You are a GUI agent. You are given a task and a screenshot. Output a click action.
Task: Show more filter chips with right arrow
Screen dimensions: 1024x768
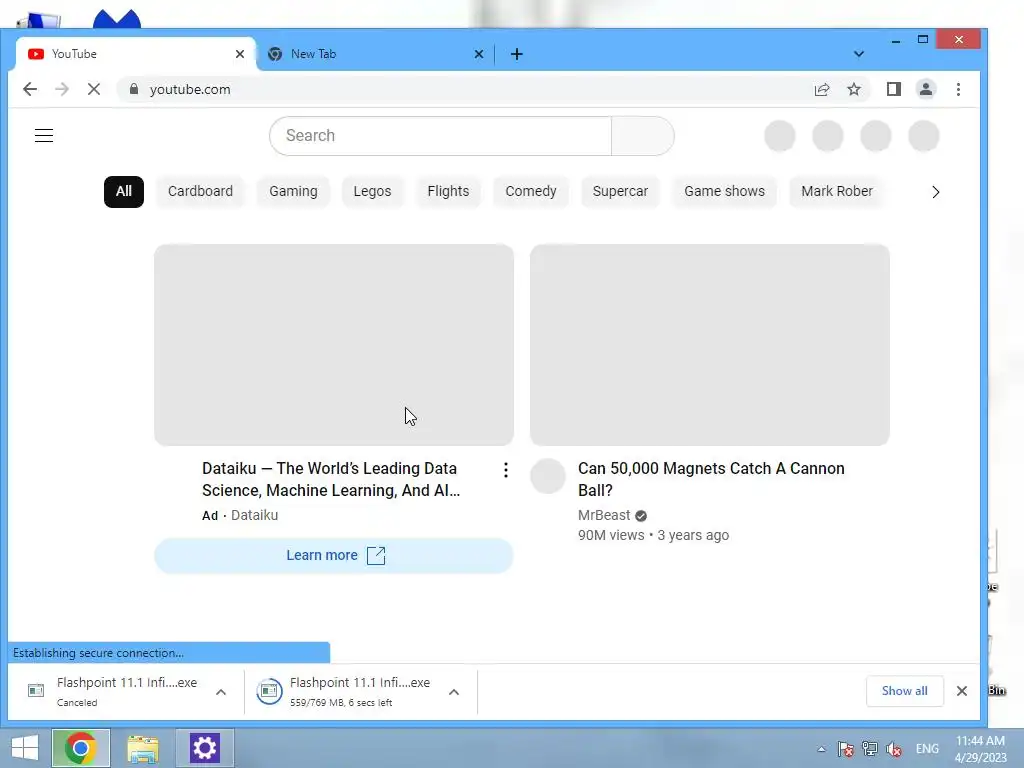(936, 192)
